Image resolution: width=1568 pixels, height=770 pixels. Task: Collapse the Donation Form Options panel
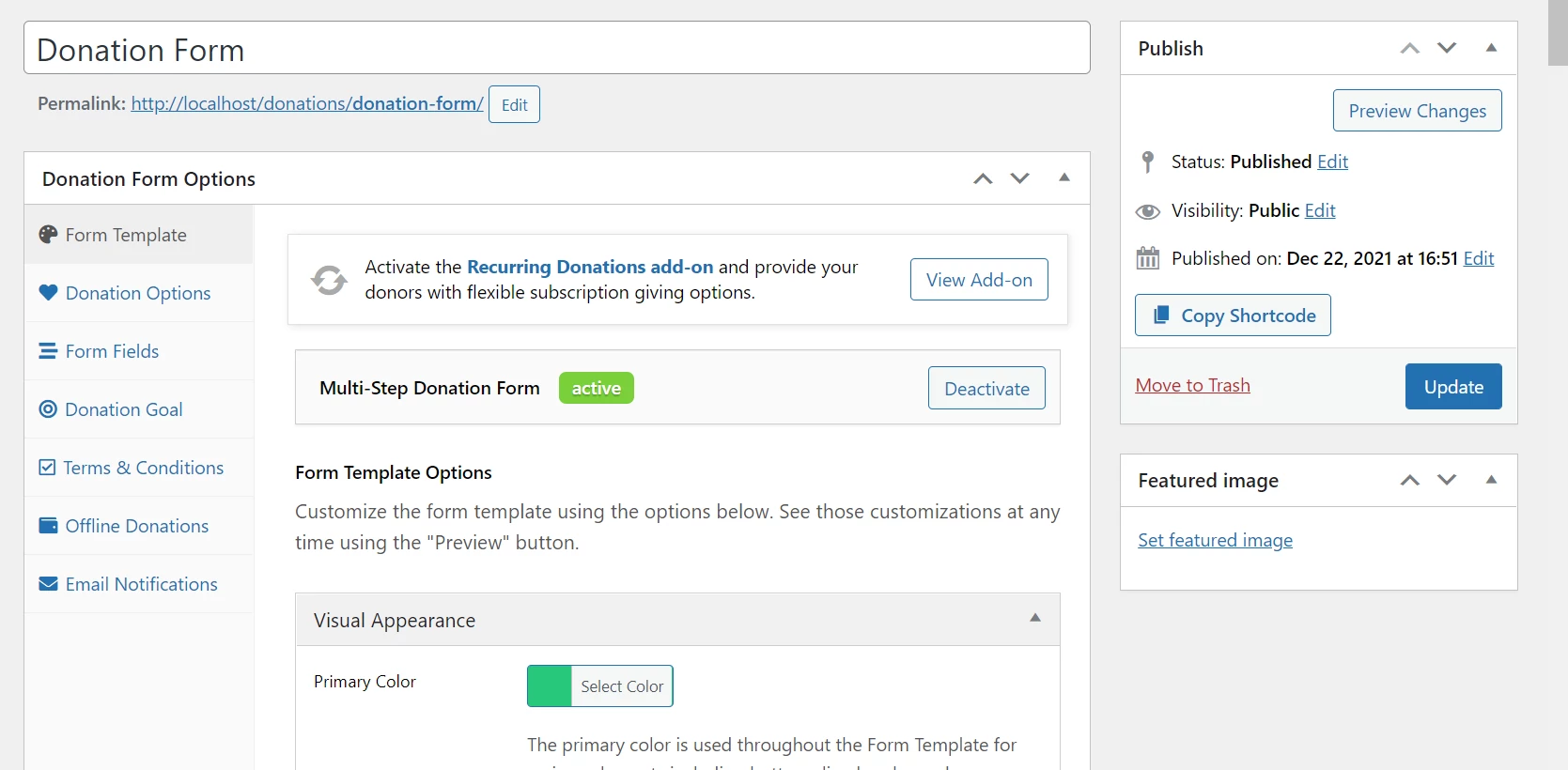pos(1064,177)
